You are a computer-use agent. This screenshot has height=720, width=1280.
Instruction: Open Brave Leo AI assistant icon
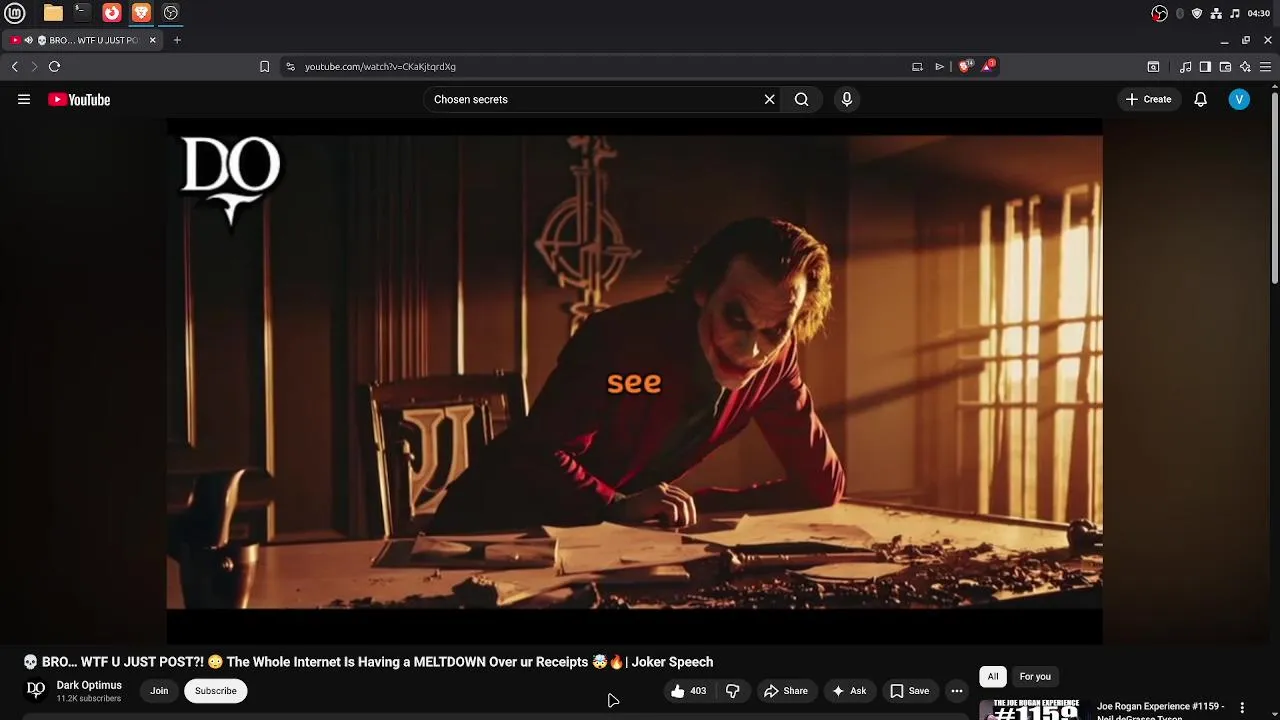1245,66
